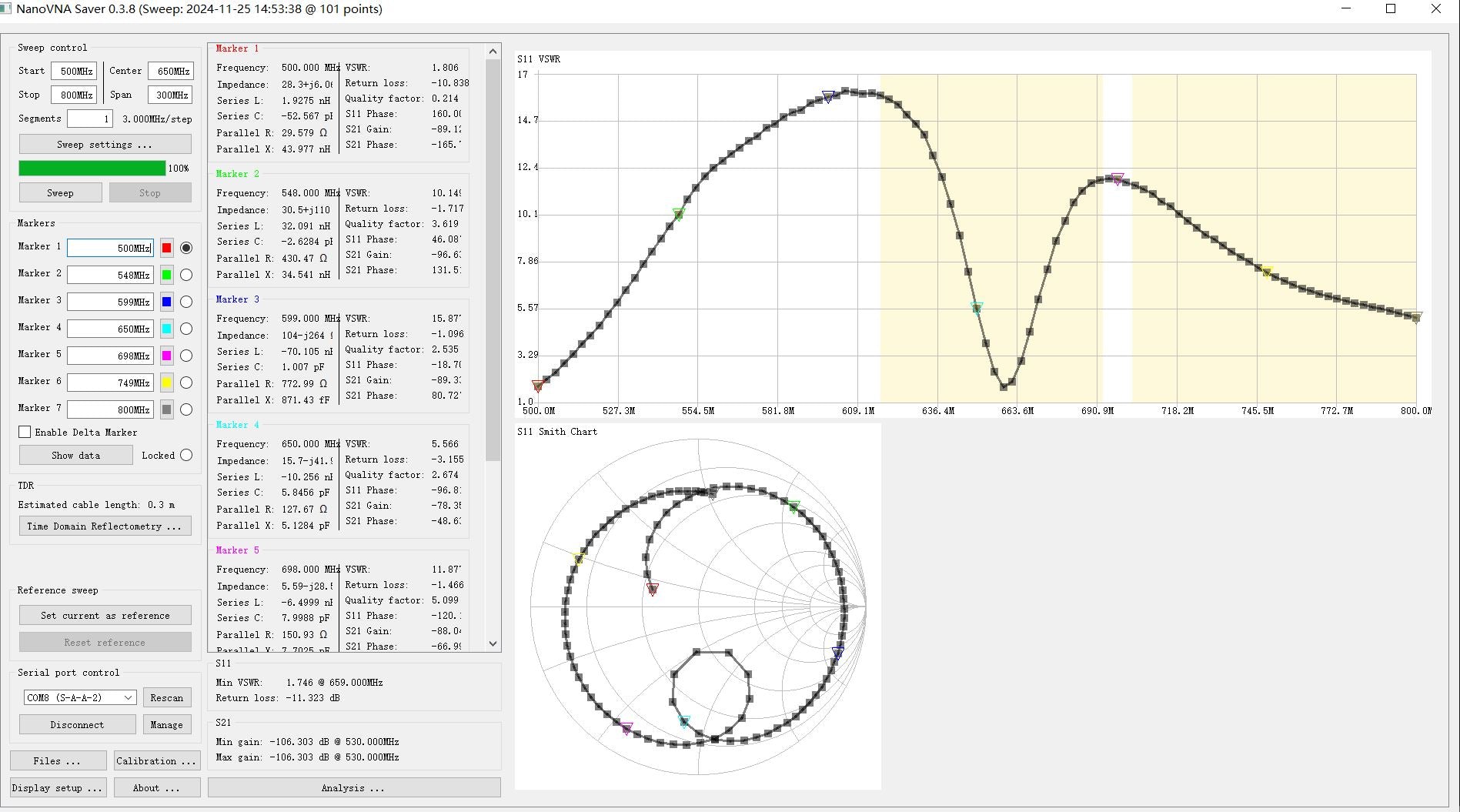Click the magenta Marker 5 triangle on VSWR chart
This screenshot has height=812, width=1460.
tap(1118, 178)
